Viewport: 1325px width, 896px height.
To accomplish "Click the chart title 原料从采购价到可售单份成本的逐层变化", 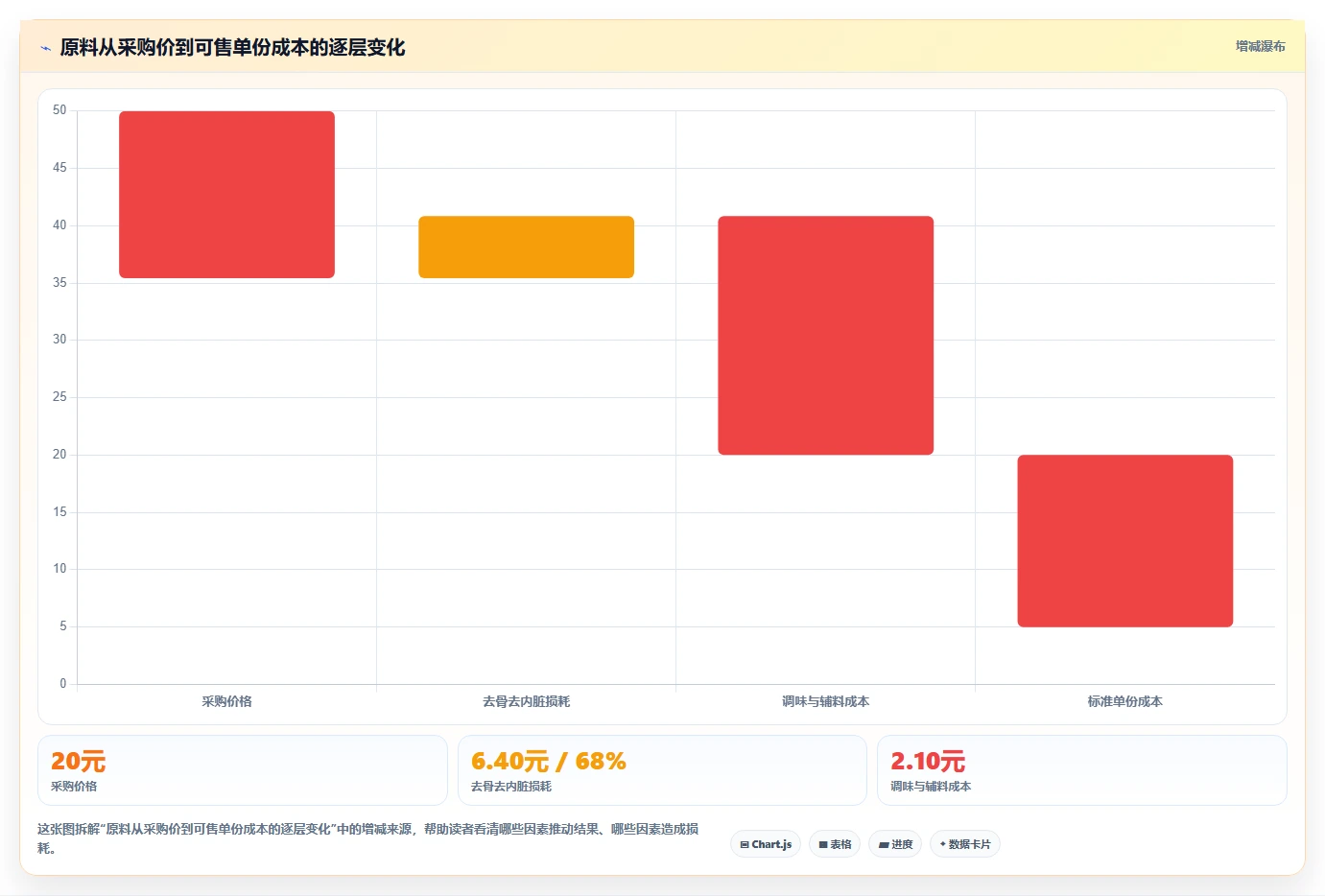I will pos(232,48).
